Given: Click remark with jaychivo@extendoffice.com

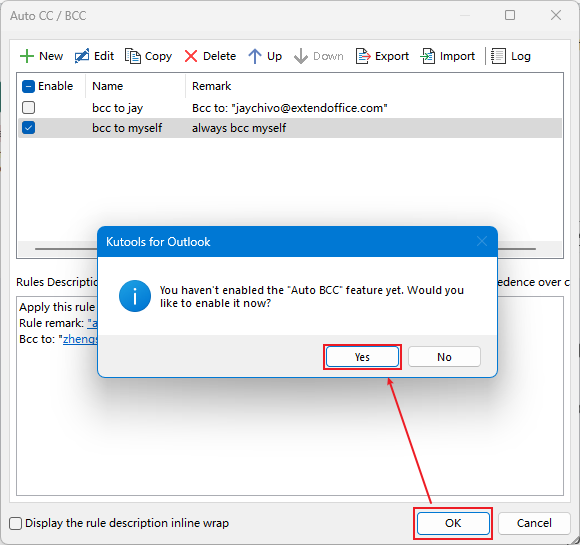Looking at the screenshot, I should 289,108.
